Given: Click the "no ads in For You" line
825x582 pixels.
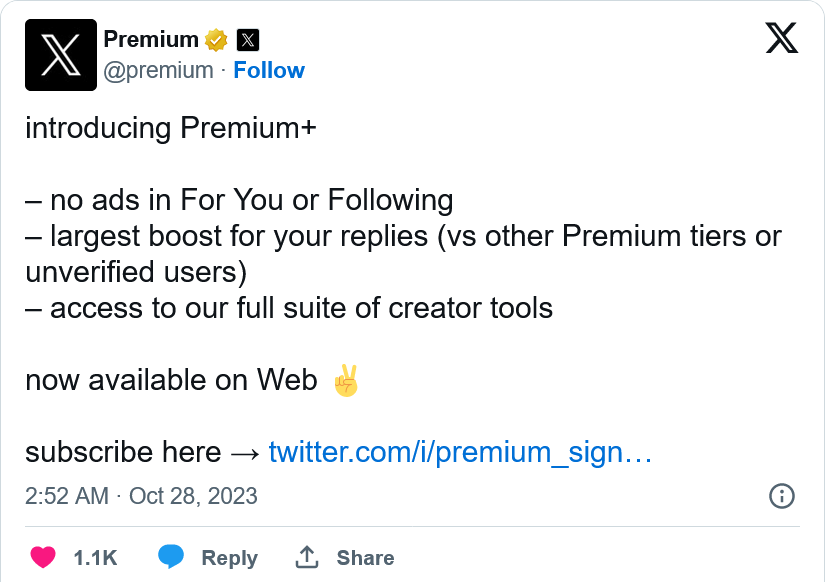Looking at the screenshot, I should [240, 200].
